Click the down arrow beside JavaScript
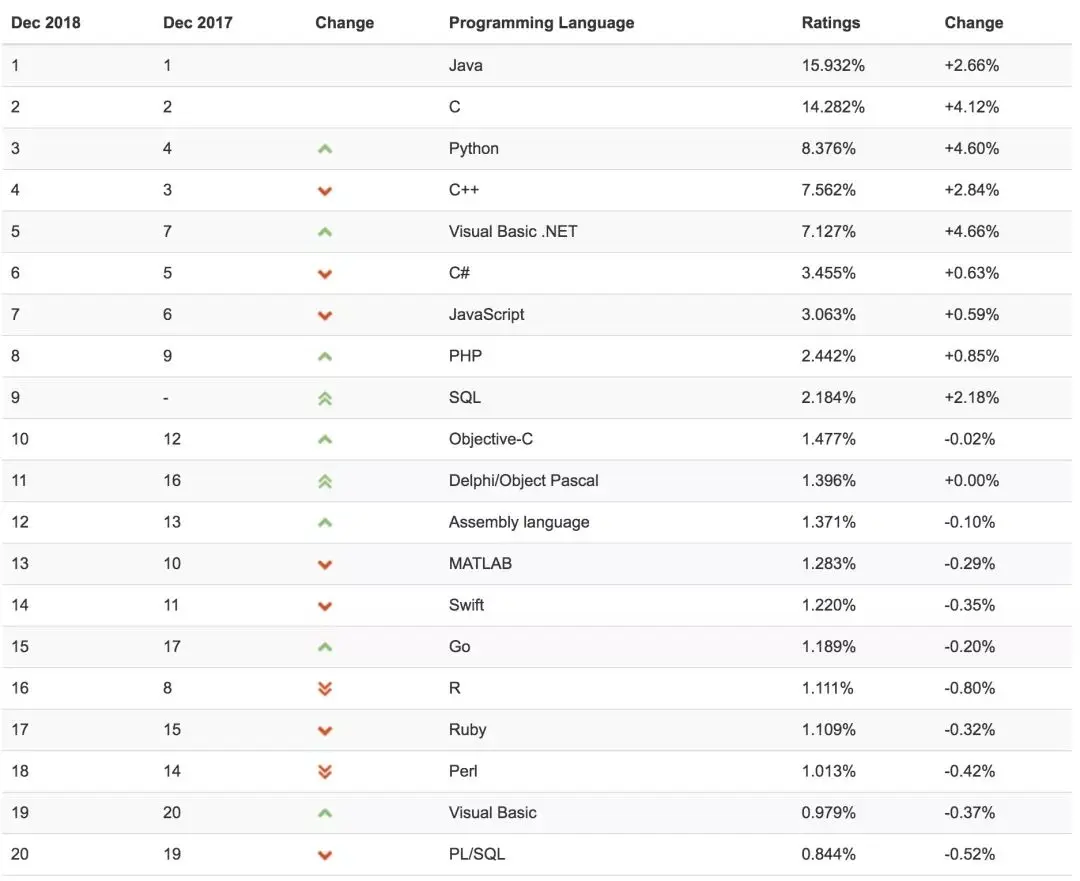 [325, 315]
